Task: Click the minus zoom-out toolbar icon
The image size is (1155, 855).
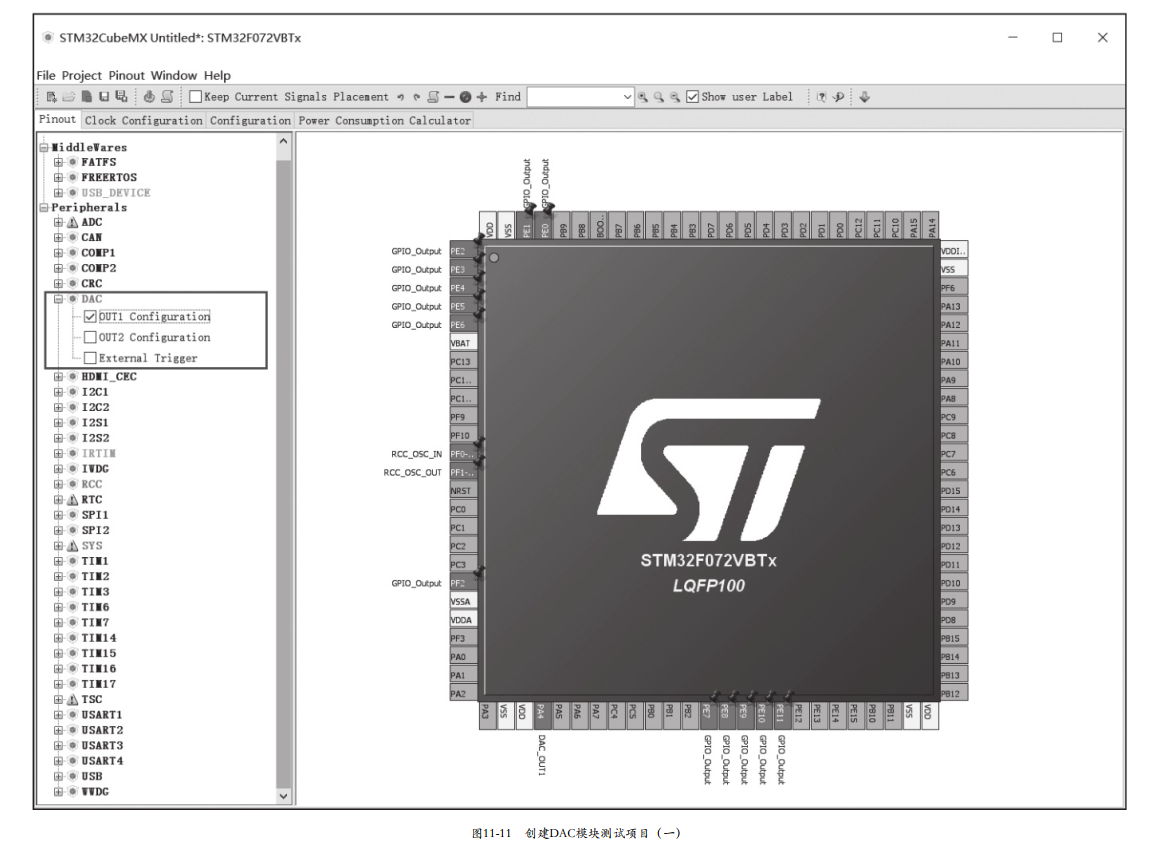Action: click(449, 96)
